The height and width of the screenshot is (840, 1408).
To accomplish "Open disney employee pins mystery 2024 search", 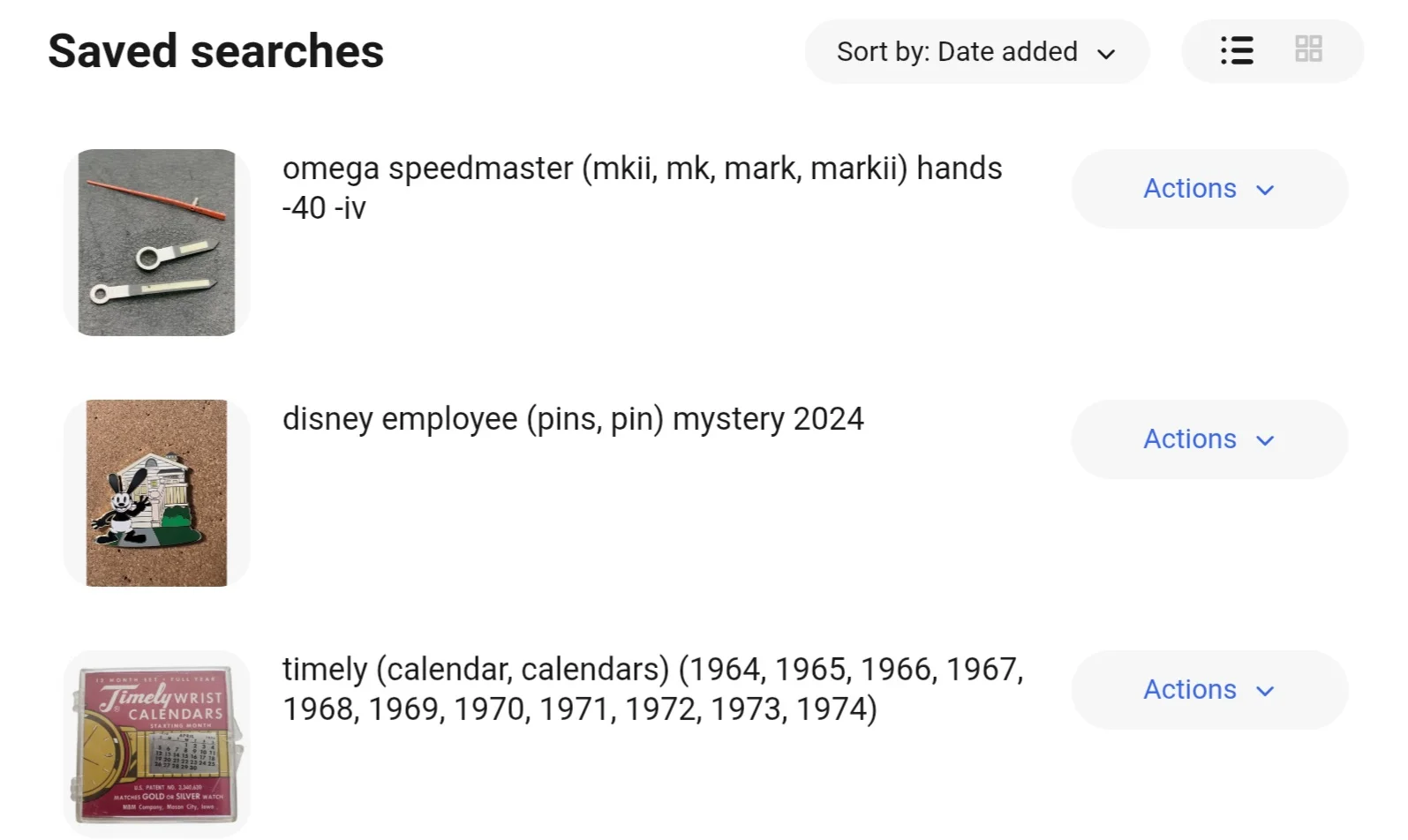I will [573, 419].
